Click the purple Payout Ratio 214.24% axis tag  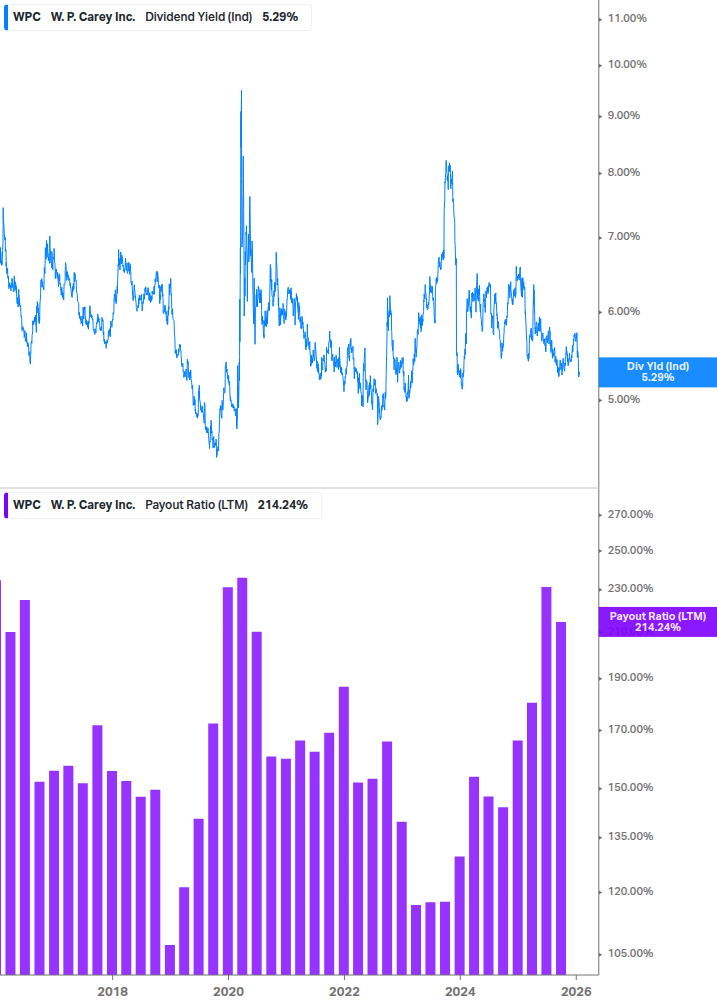click(x=657, y=622)
